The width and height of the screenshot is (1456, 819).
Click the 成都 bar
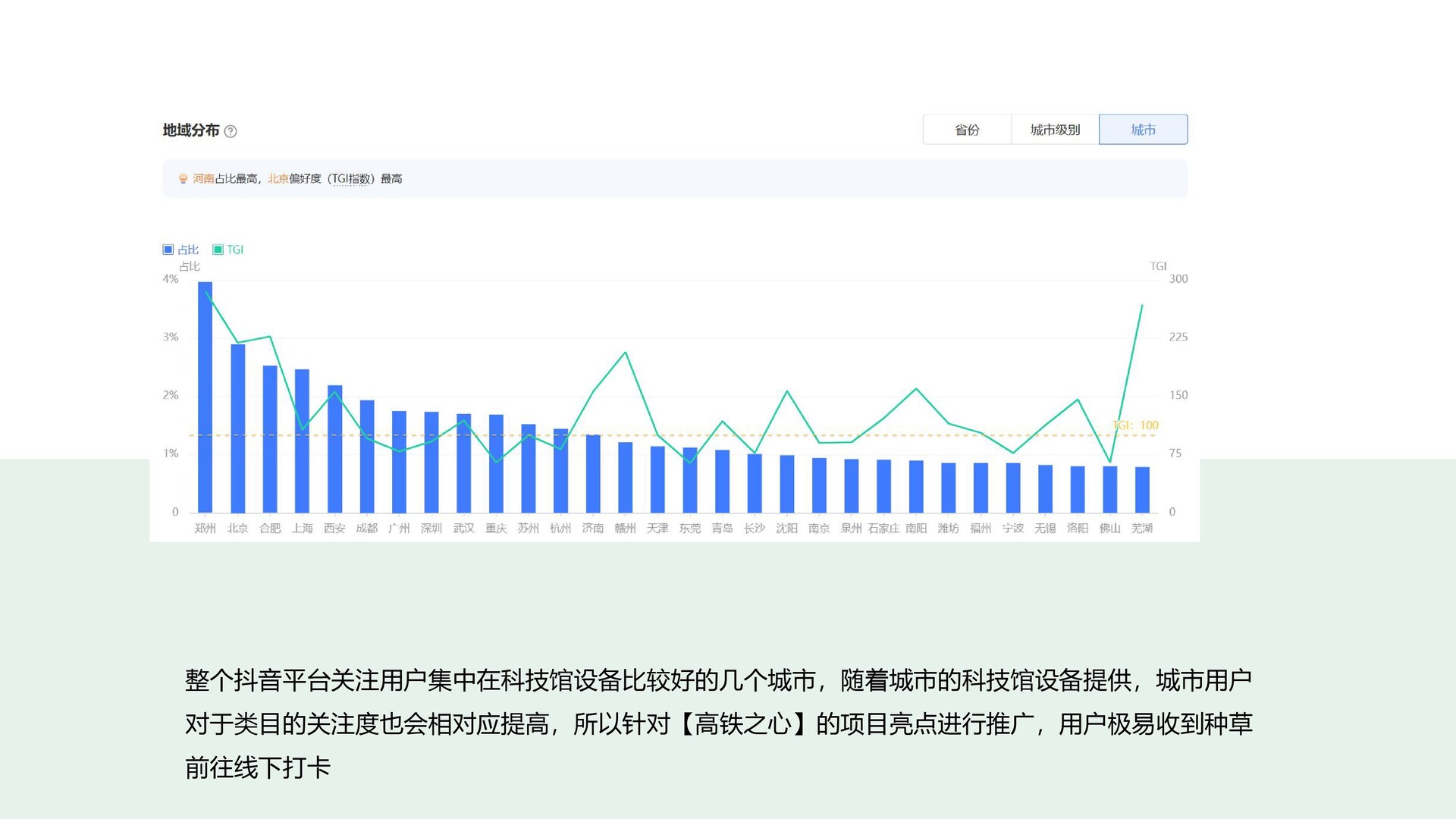367,457
